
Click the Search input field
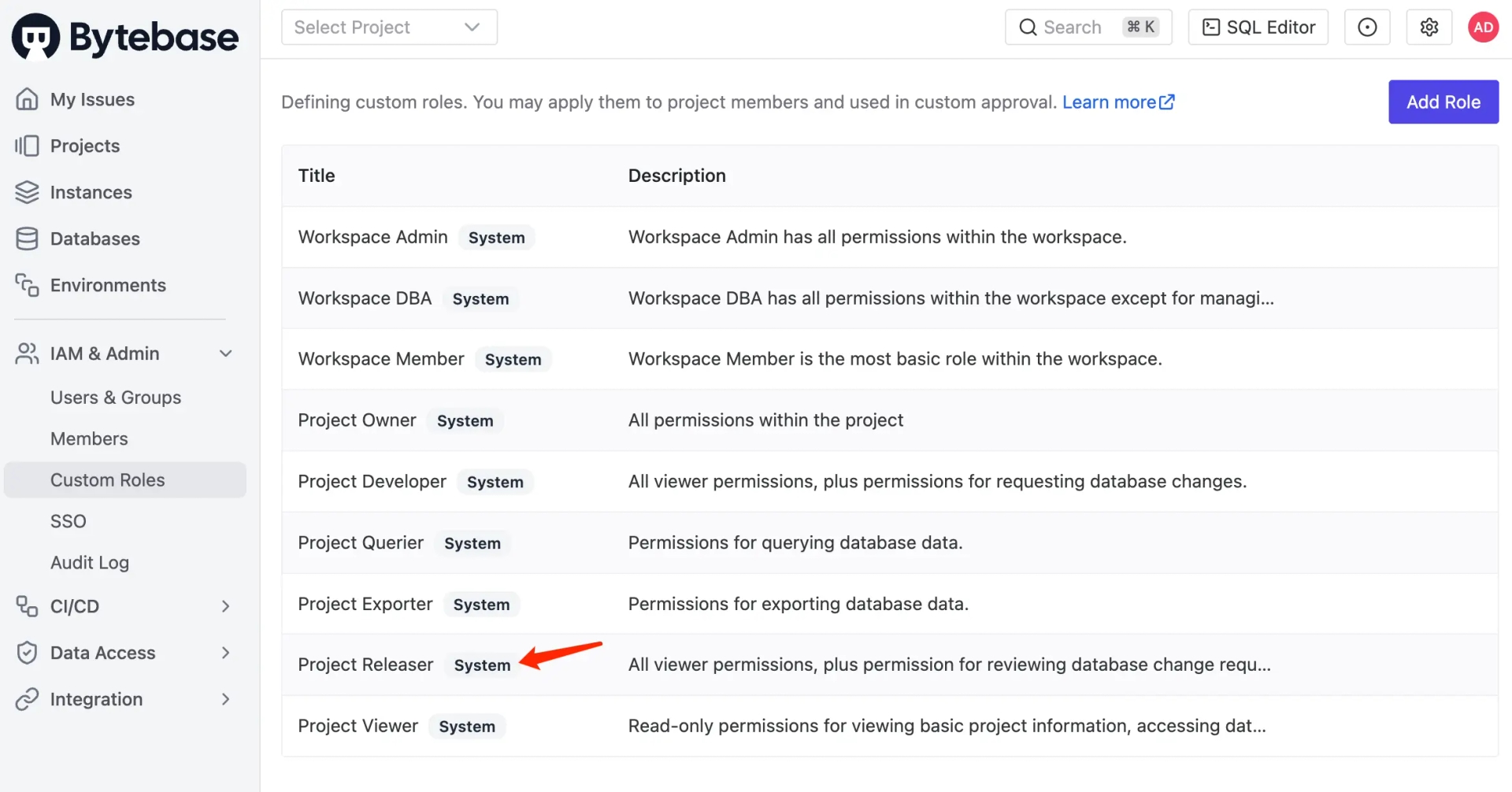point(1088,28)
